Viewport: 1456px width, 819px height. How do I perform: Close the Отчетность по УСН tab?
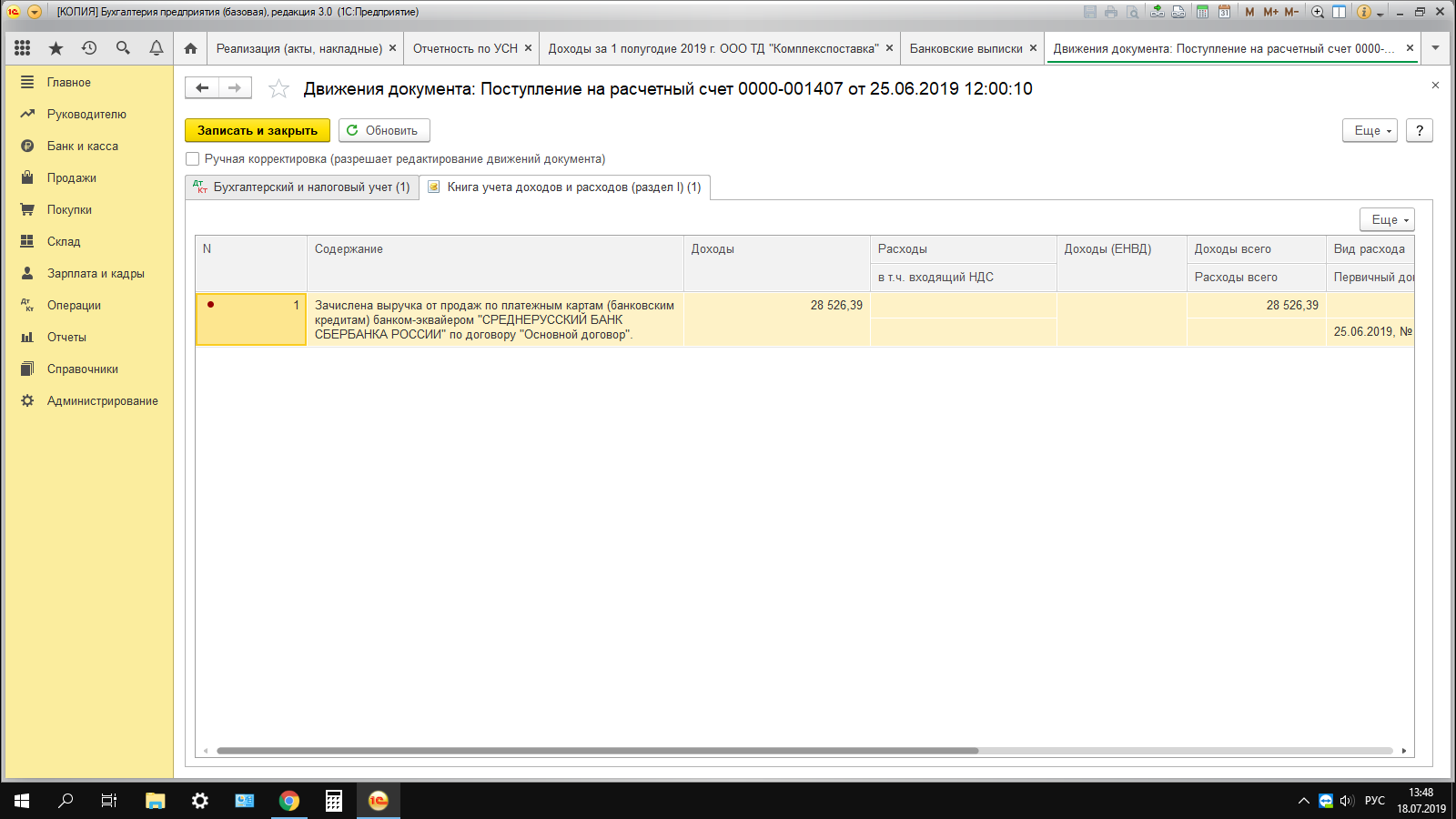pos(528,48)
